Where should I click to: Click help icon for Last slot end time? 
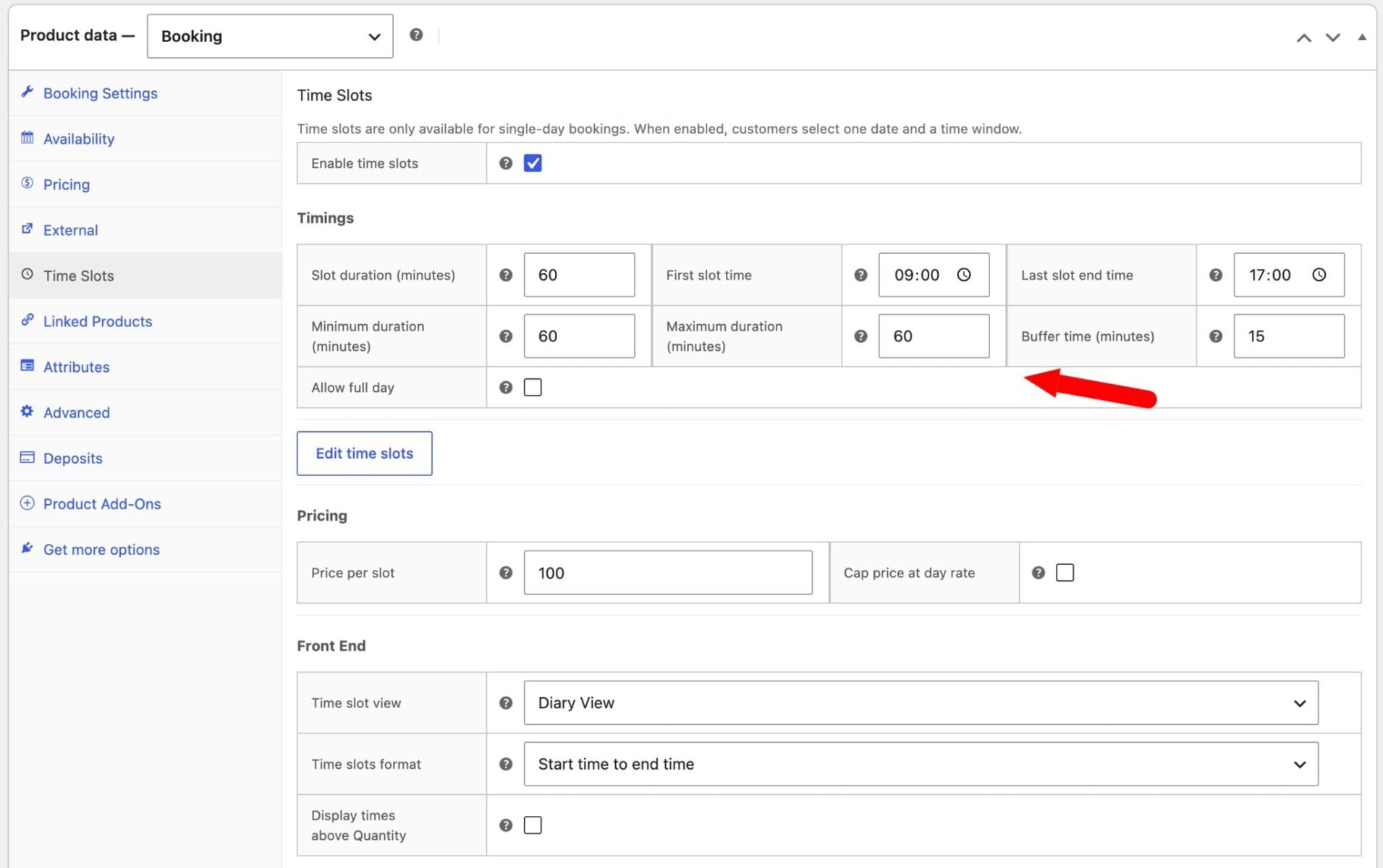tap(1216, 275)
